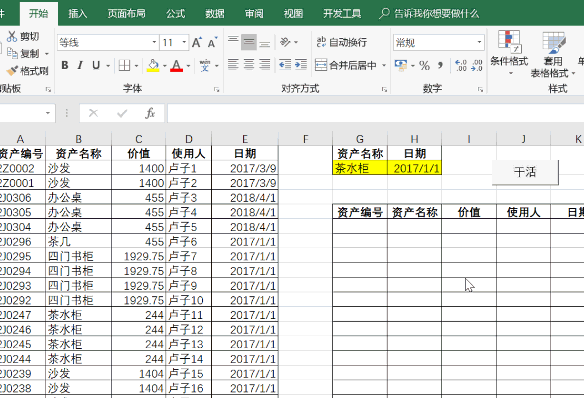Apply yellow fill color bucket

153,66
